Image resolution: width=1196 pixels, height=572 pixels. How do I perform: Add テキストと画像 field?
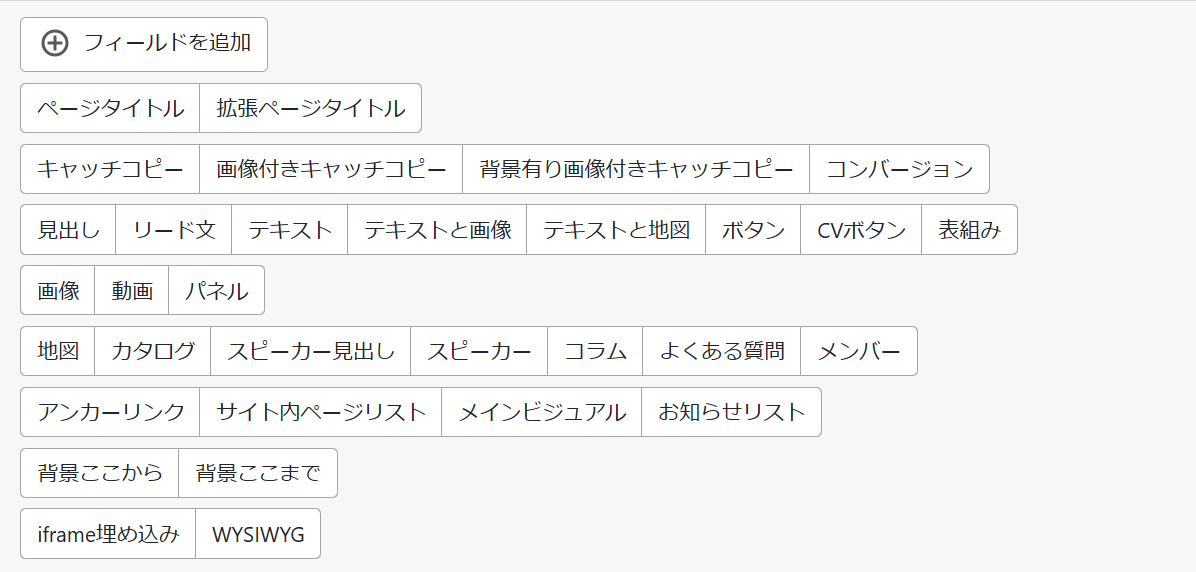[x=437, y=230]
